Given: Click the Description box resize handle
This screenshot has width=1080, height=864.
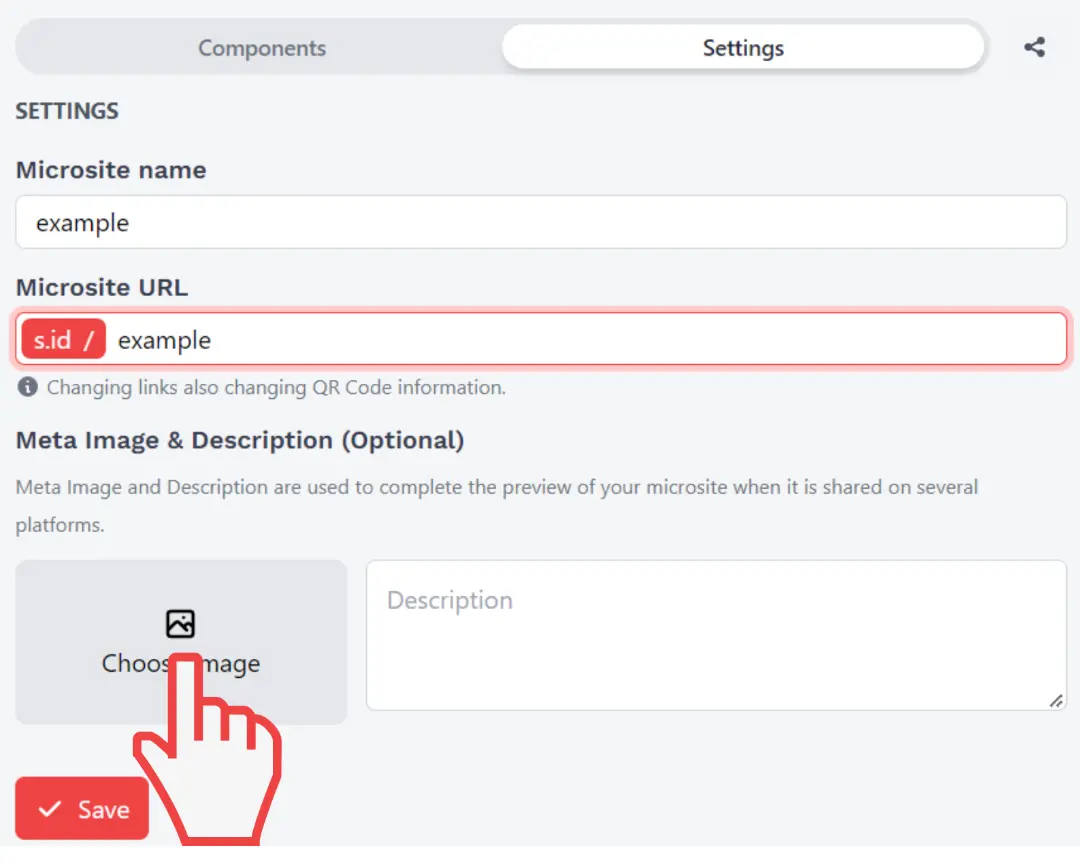Looking at the screenshot, I should click(1056, 701).
